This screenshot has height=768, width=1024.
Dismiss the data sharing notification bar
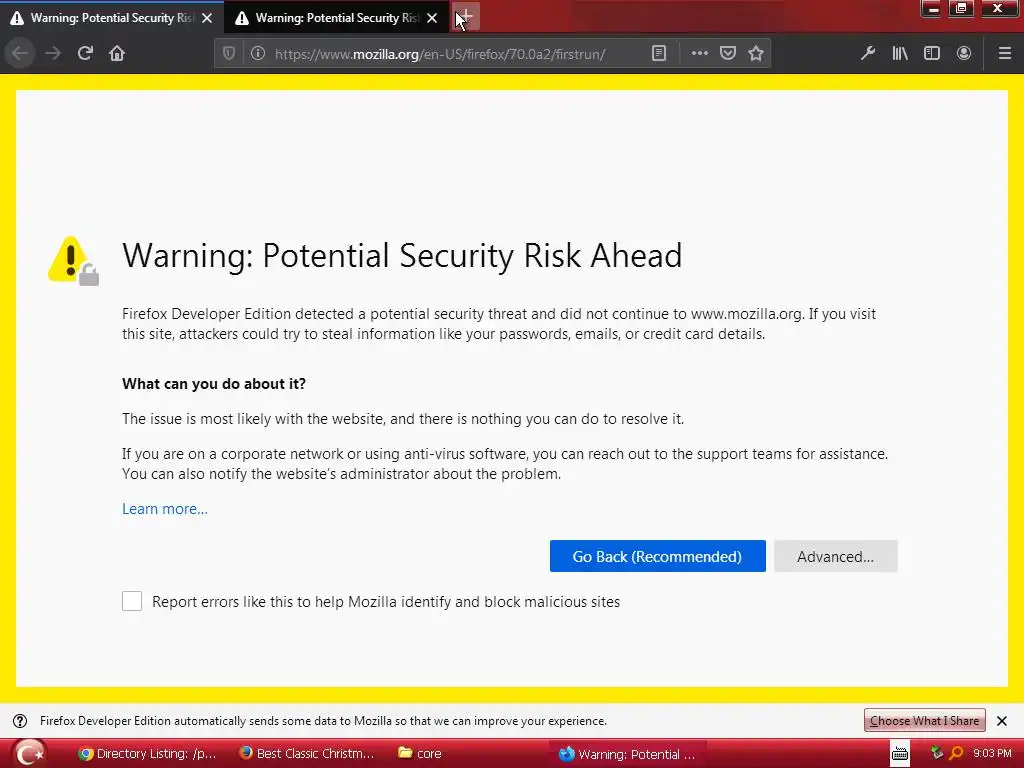(1002, 720)
